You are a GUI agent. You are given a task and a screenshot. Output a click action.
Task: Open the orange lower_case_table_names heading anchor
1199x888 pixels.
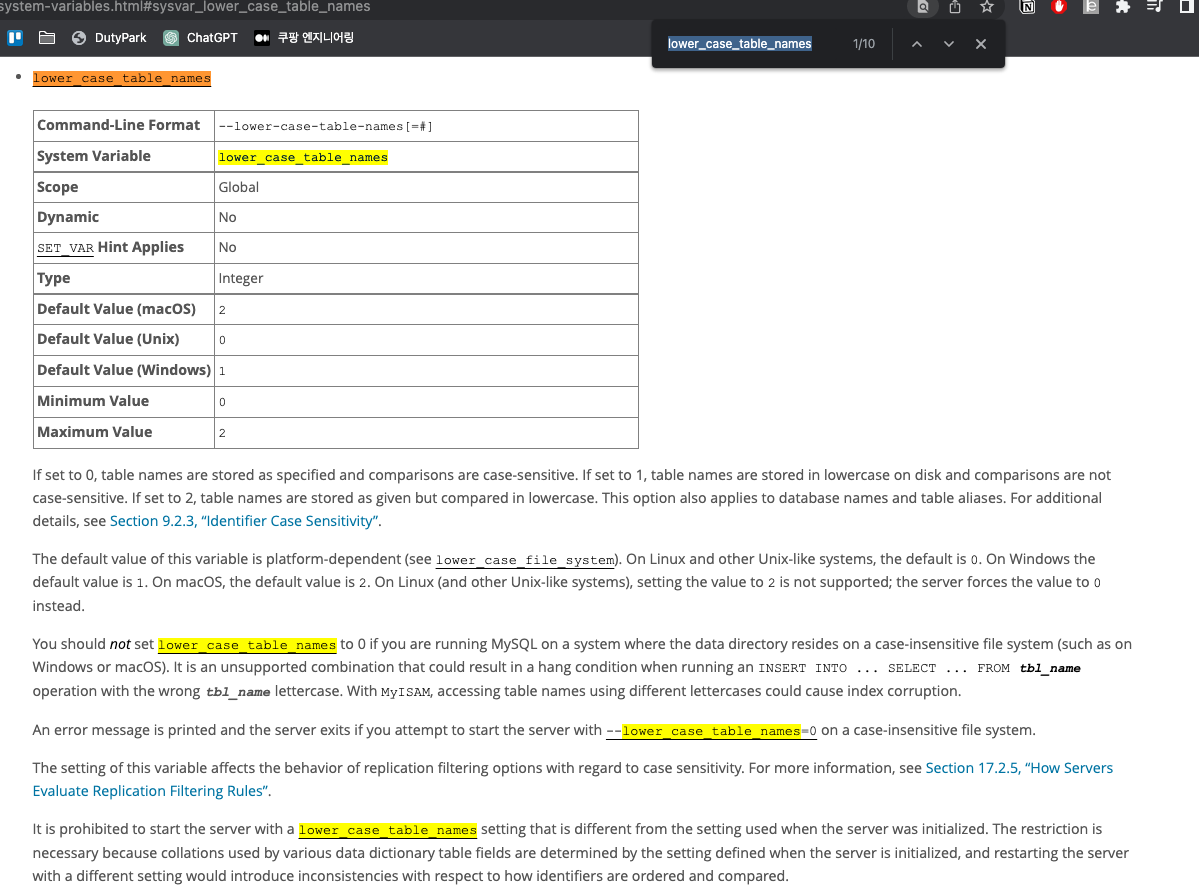[x=122, y=78]
